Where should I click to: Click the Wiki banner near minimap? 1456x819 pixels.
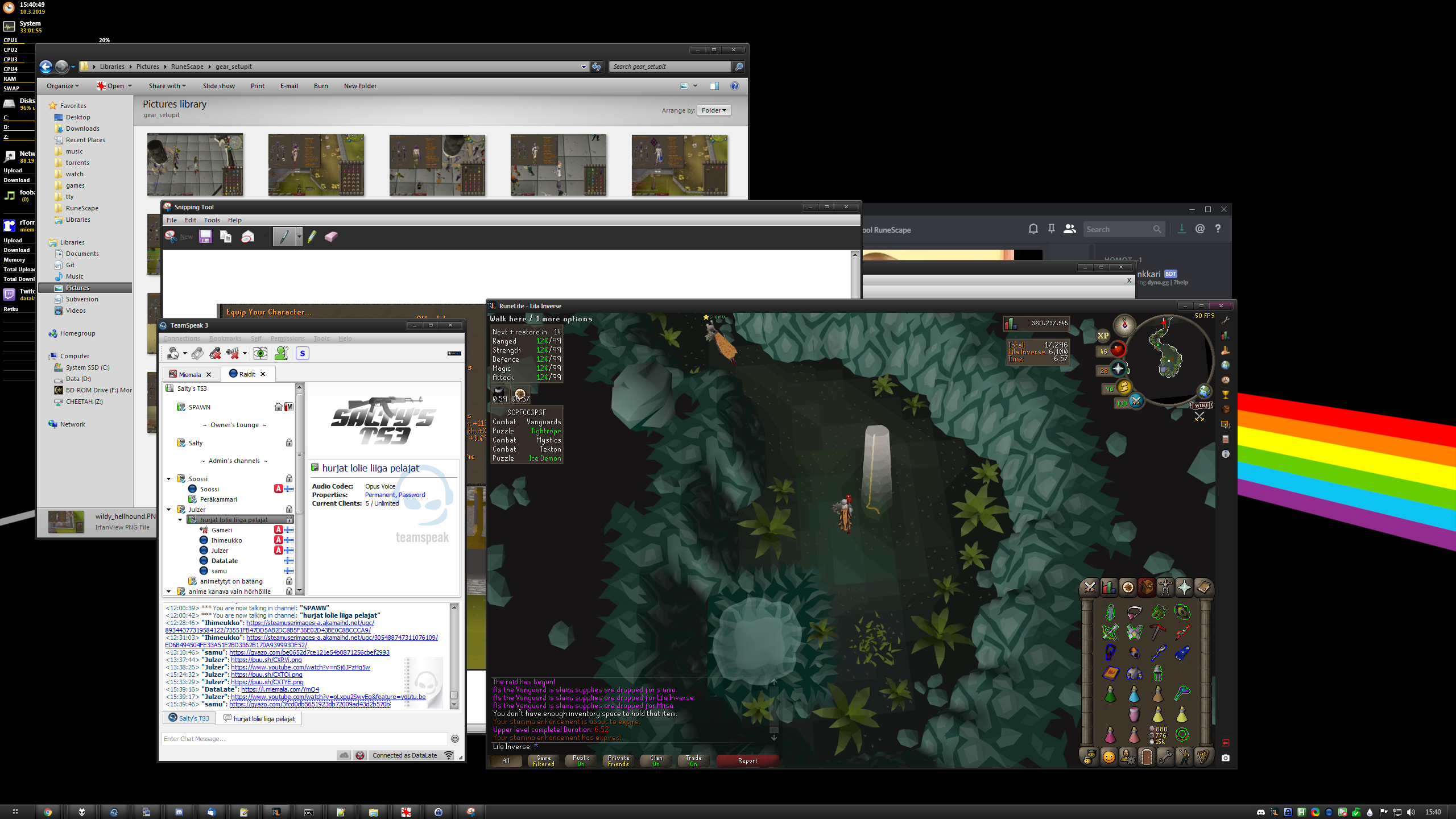coord(1201,405)
